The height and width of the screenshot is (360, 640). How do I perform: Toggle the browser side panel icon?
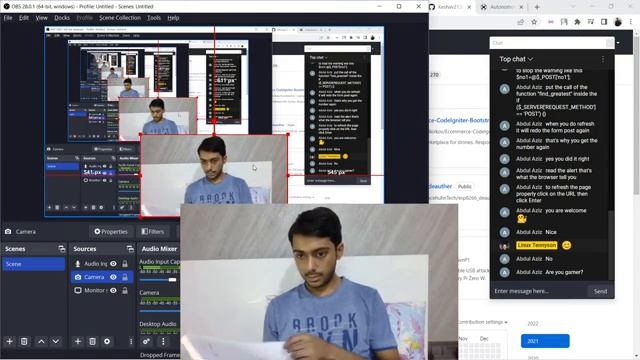point(604,22)
